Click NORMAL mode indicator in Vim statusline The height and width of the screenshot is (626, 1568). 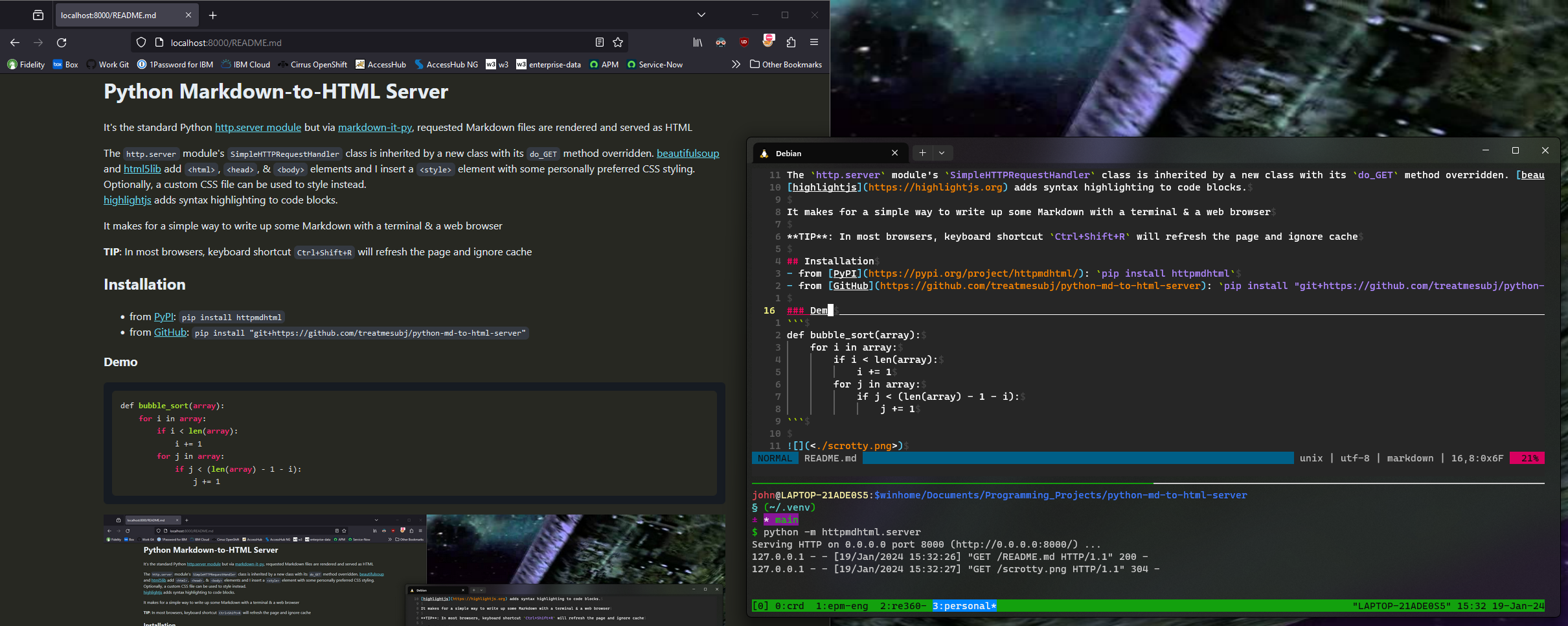[x=775, y=458]
